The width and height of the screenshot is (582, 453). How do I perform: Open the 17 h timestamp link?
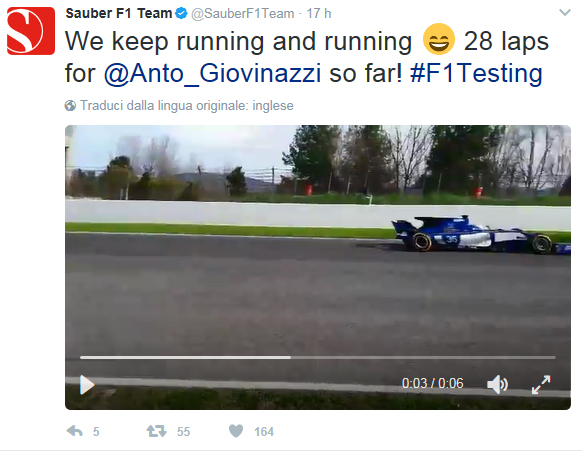point(319,14)
